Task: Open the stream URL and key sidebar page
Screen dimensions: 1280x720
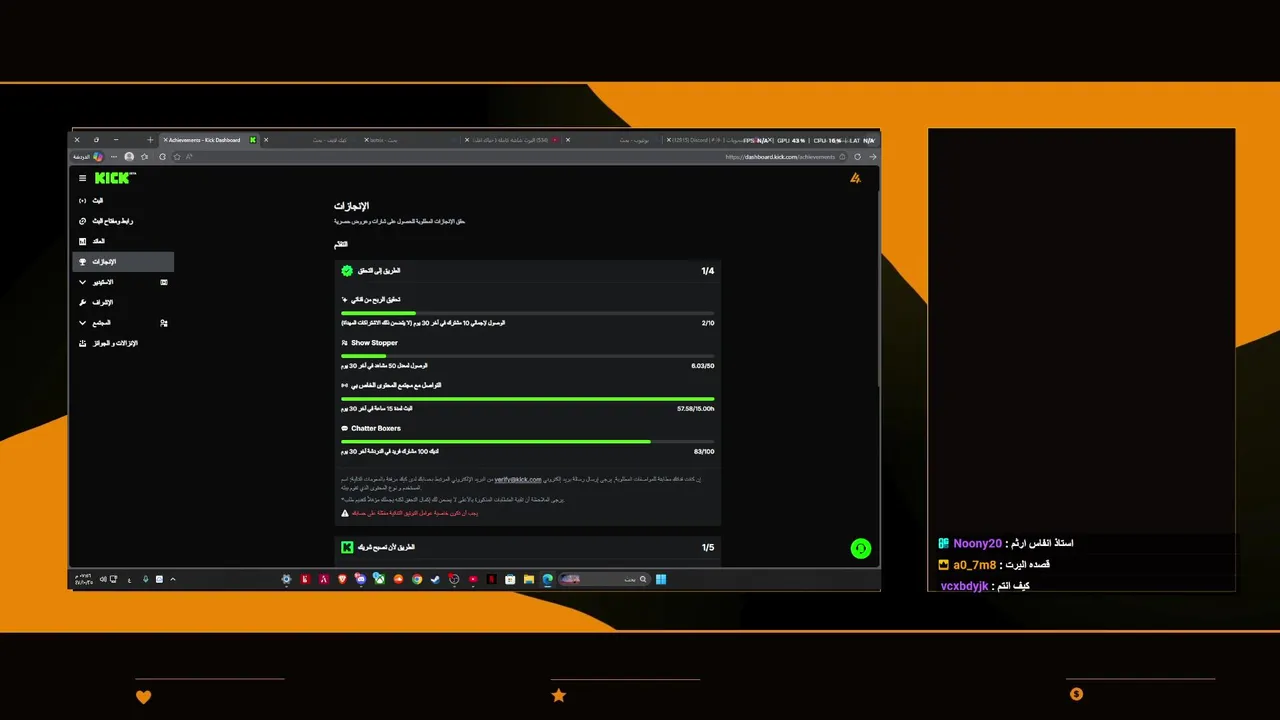Action: (123, 221)
